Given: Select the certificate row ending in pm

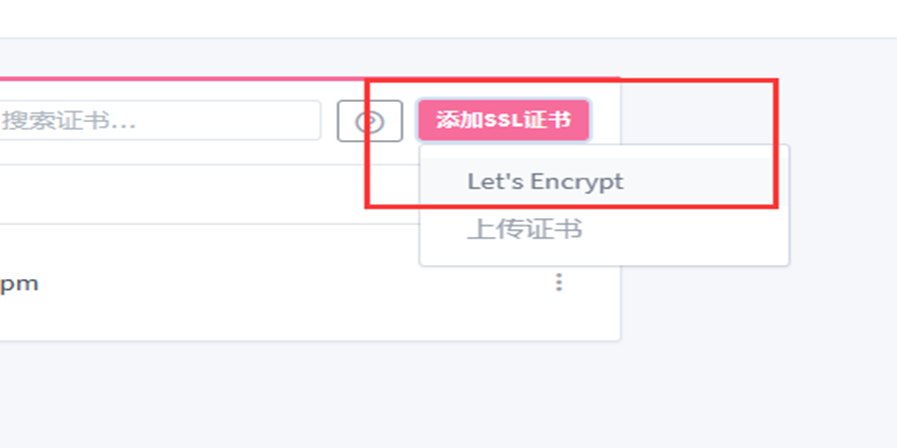Looking at the screenshot, I should tap(309, 283).
